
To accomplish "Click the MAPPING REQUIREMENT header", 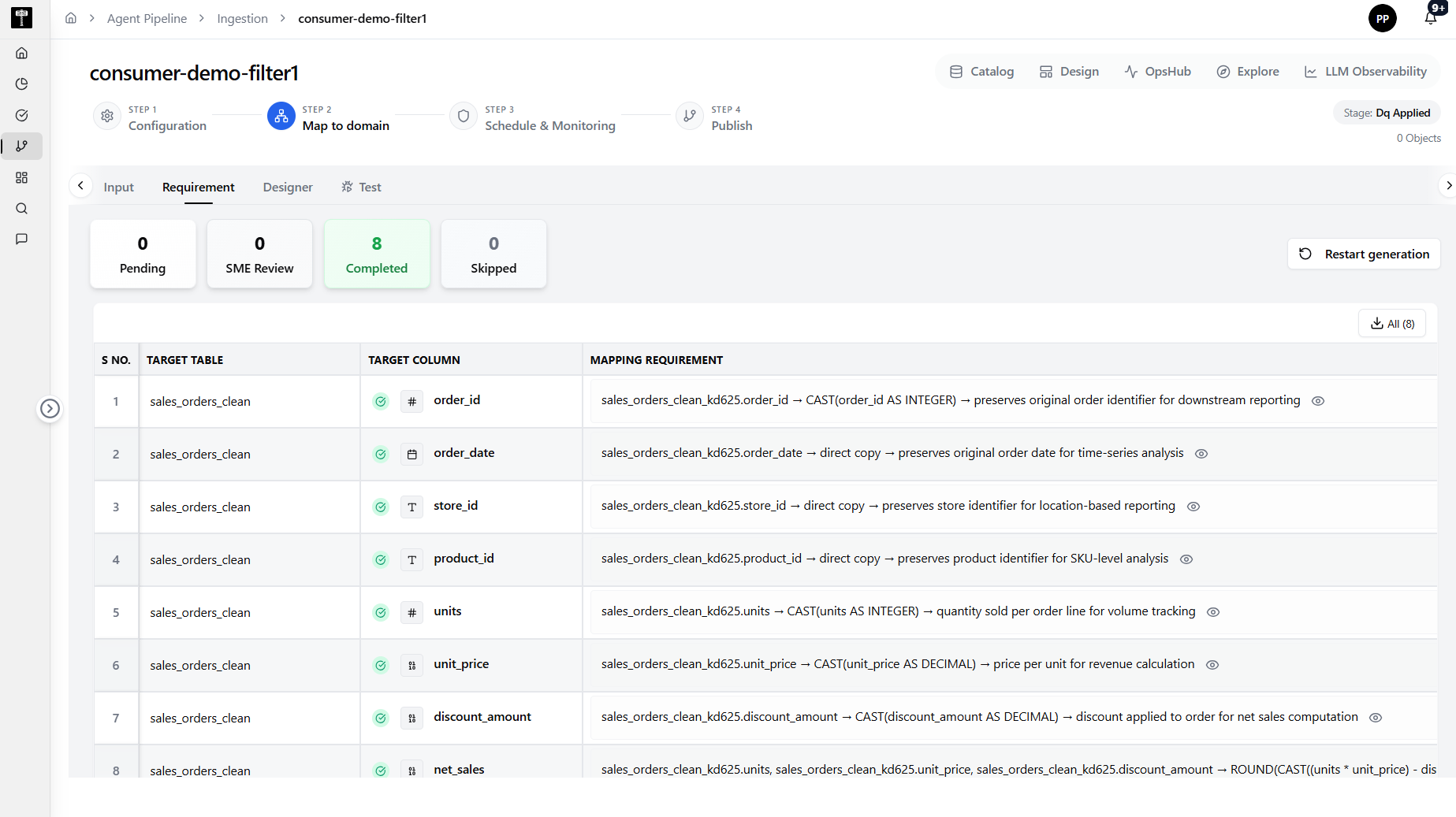I will 657,360.
